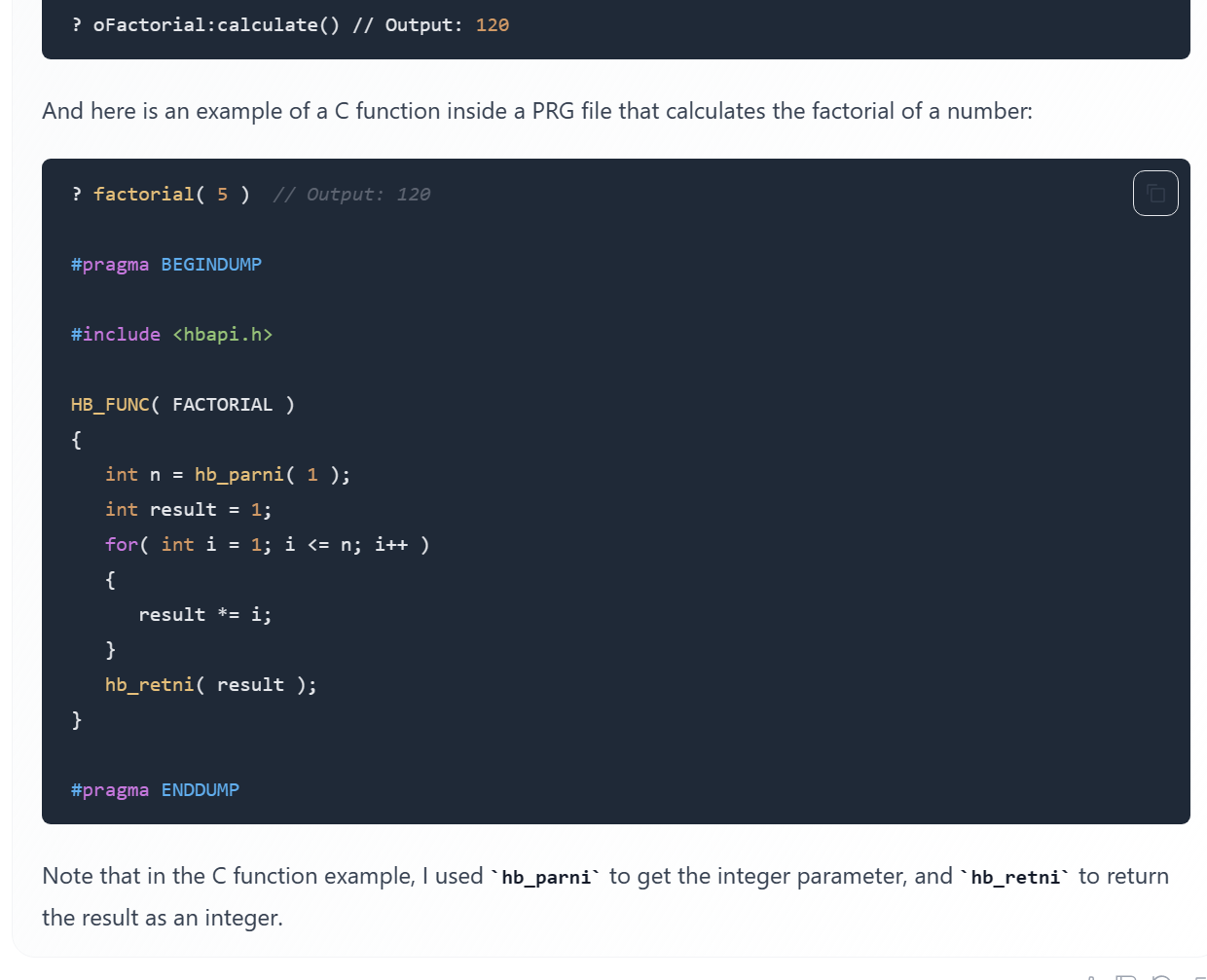Image resolution: width=1207 pixels, height=980 pixels.
Task: Click the hb_retni call in the code
Action: pyautogui.click(x=149, y=685)
